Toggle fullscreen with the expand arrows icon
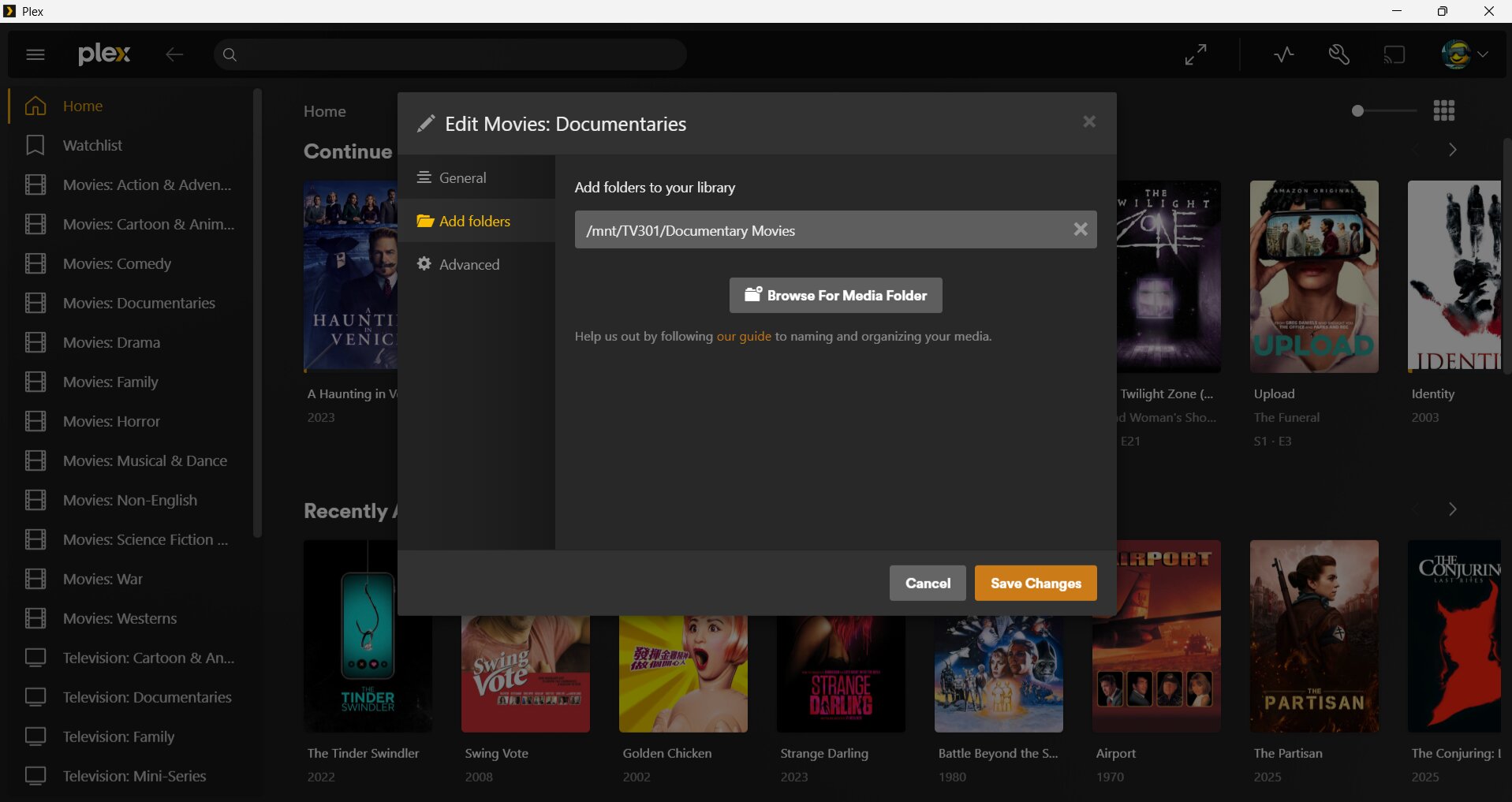Image resolution: width=1512 pixels, height=802 pixels. [x=1196, y=54]
